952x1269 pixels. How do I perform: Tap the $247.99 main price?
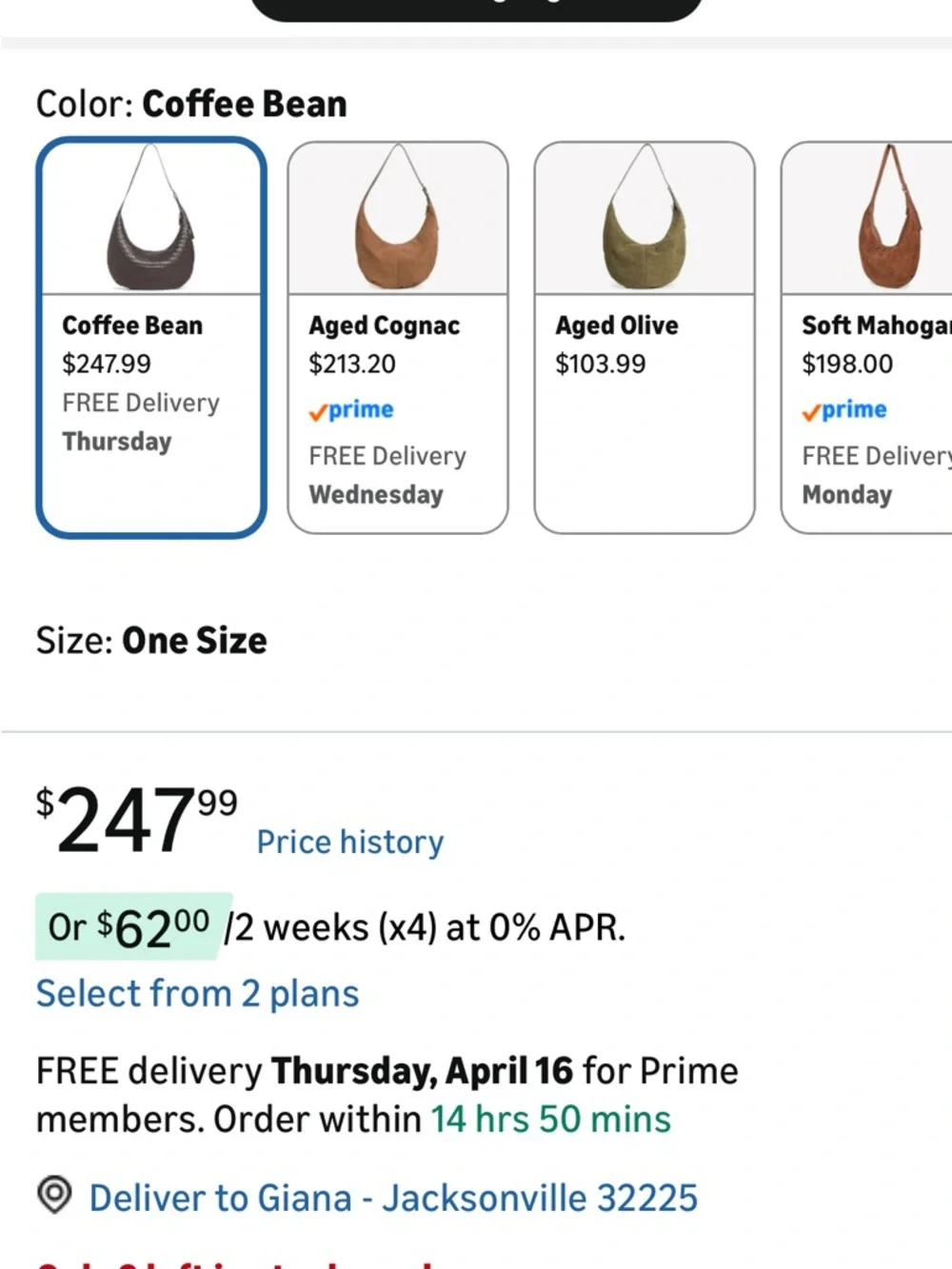[x=137, y=819]
